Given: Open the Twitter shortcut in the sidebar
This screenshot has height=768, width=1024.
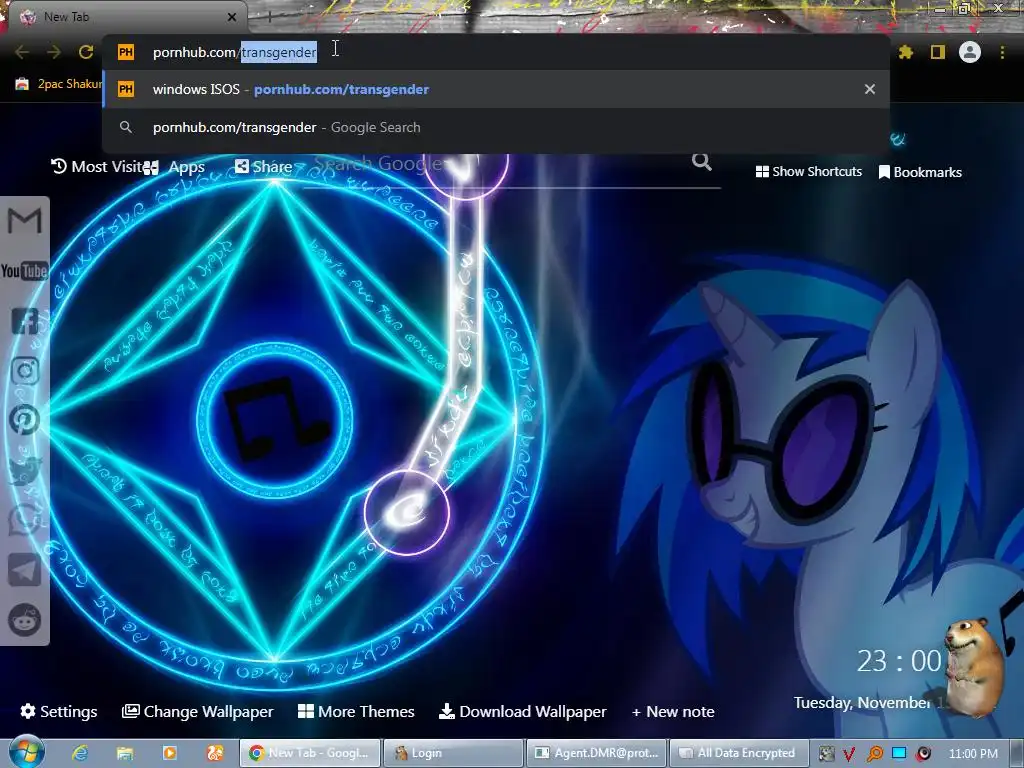Looking at the screenshot, I should (25, 470).
